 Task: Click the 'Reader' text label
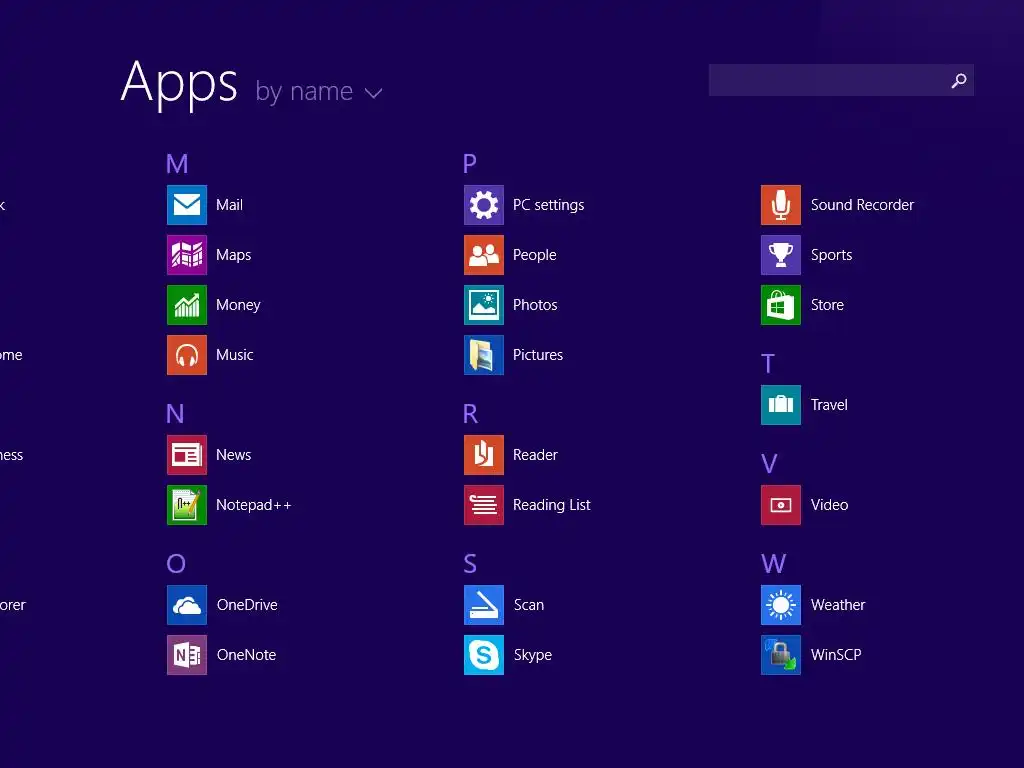[536, 455]
